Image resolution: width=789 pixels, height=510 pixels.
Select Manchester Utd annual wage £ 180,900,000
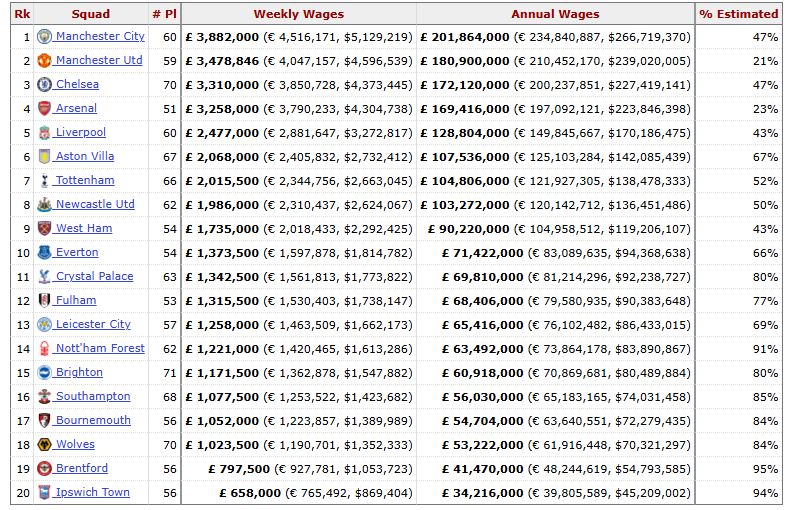[465, 61]
